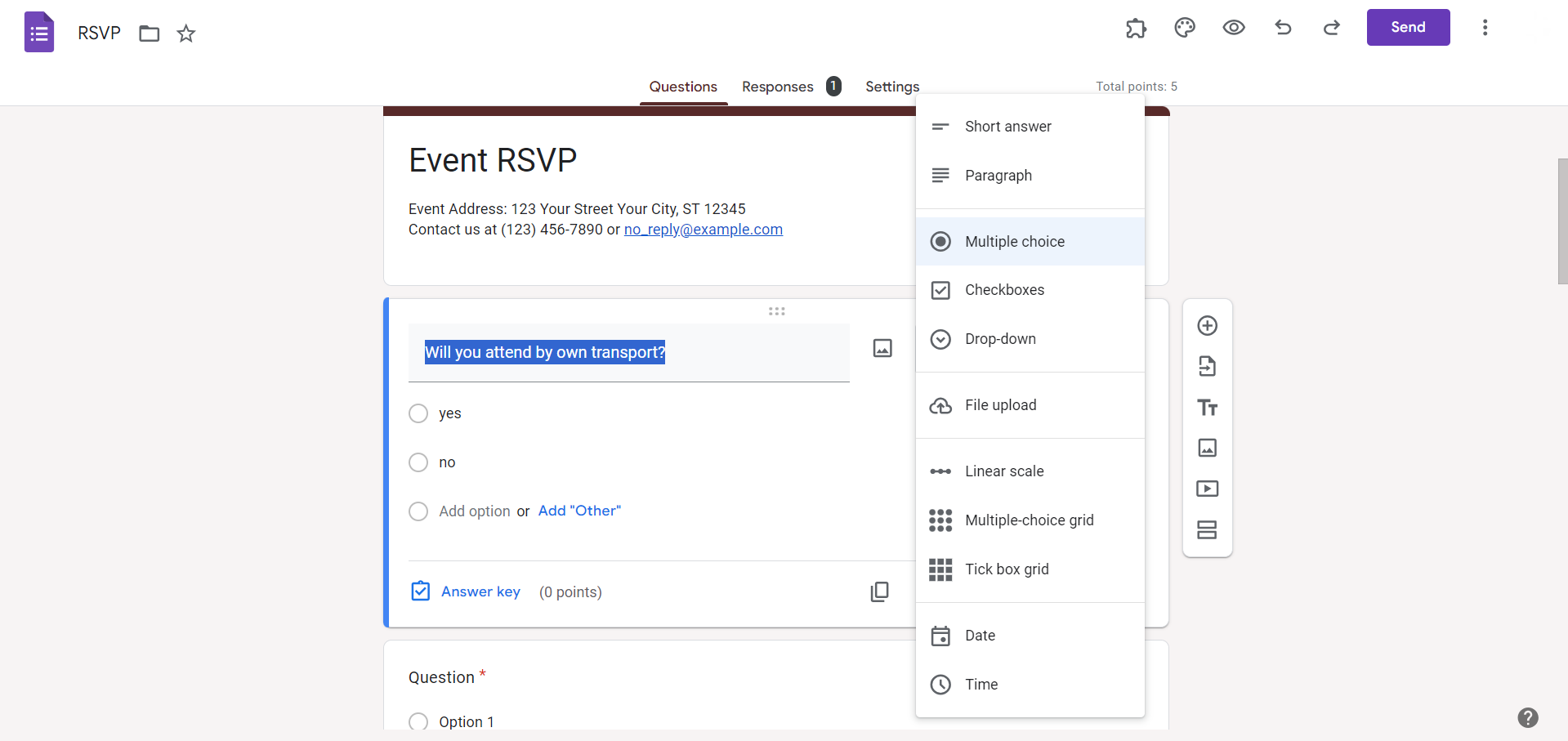
Task: Select the 'yes' radio option
Action: [418, 413]
